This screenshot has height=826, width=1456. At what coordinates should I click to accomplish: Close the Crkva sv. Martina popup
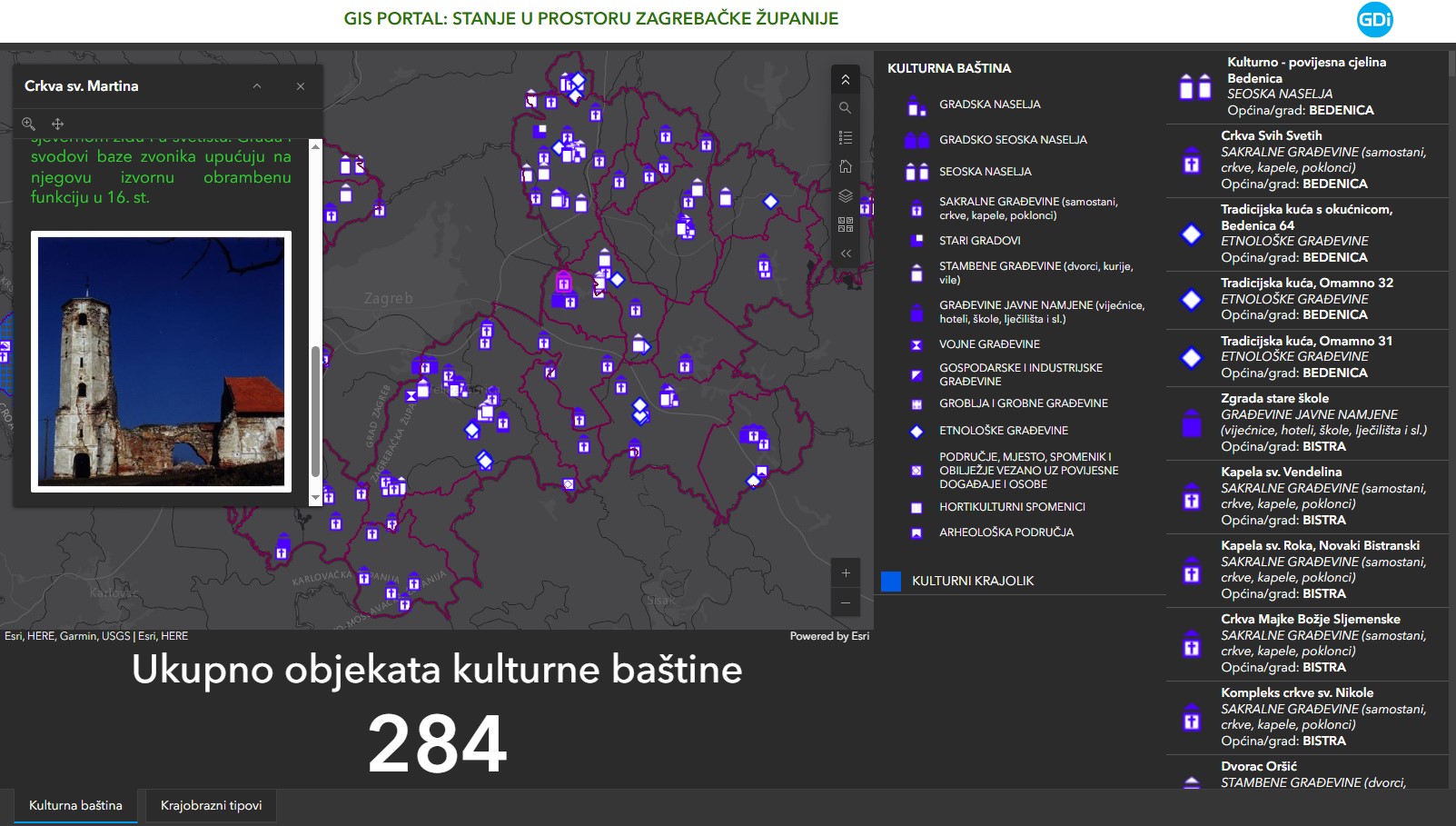pyautogui.click(x=301, y=86)
